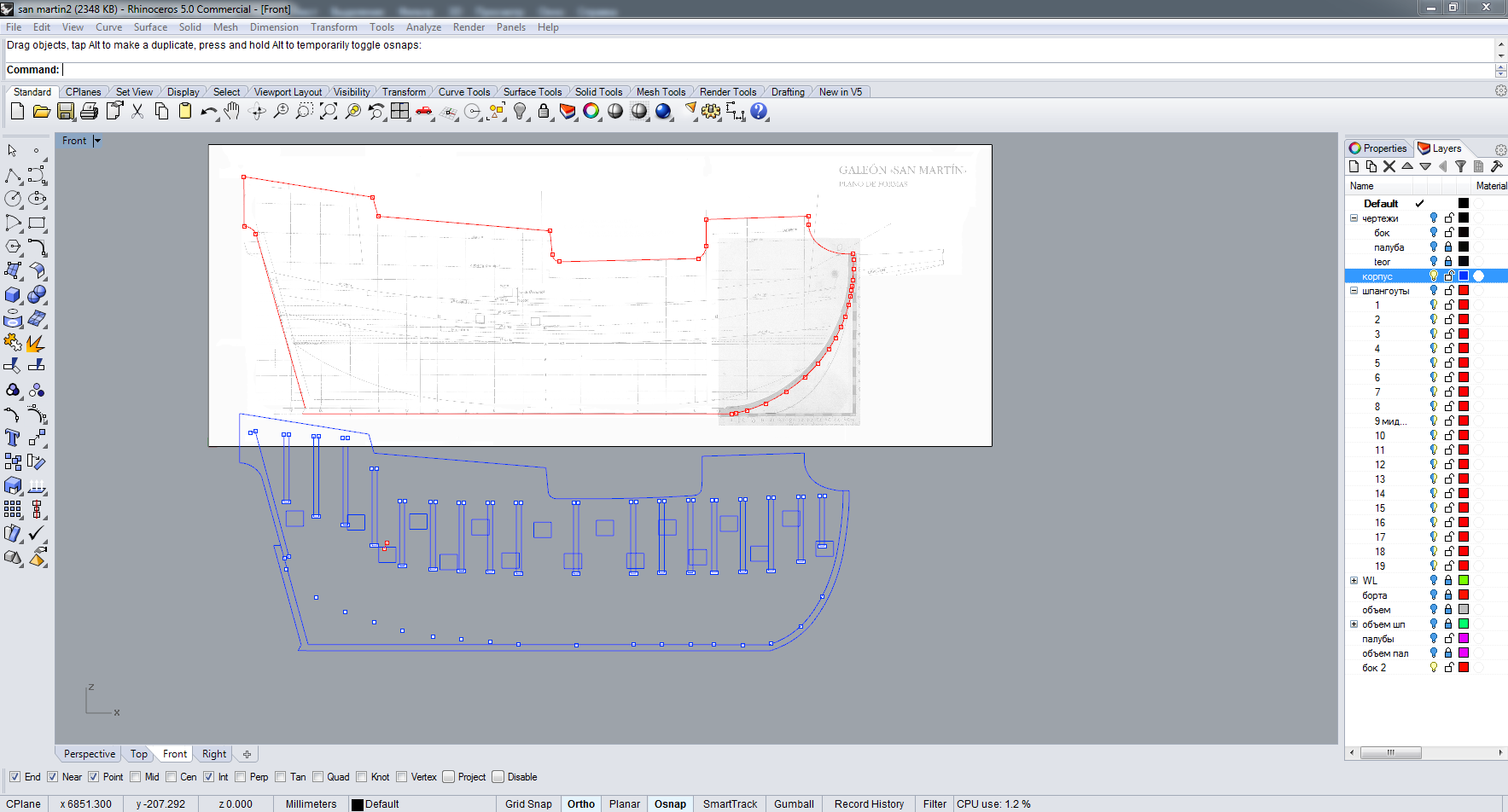Select the Undo icon
This screenshot has height=812, width=1508.
click(208, 112)
